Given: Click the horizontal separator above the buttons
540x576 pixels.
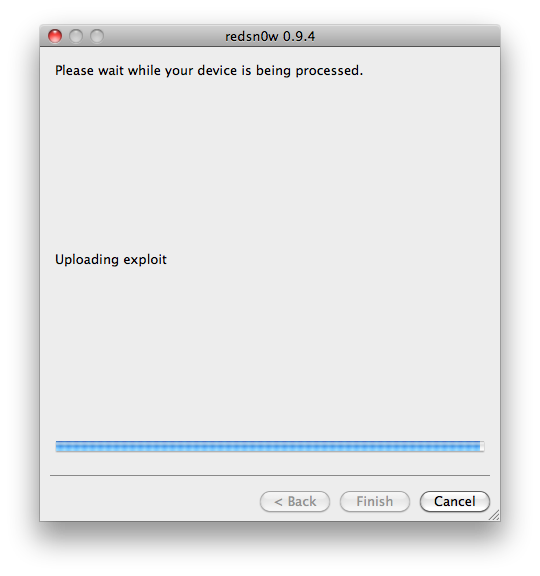Looking at the screenshot, I should 270,475.
